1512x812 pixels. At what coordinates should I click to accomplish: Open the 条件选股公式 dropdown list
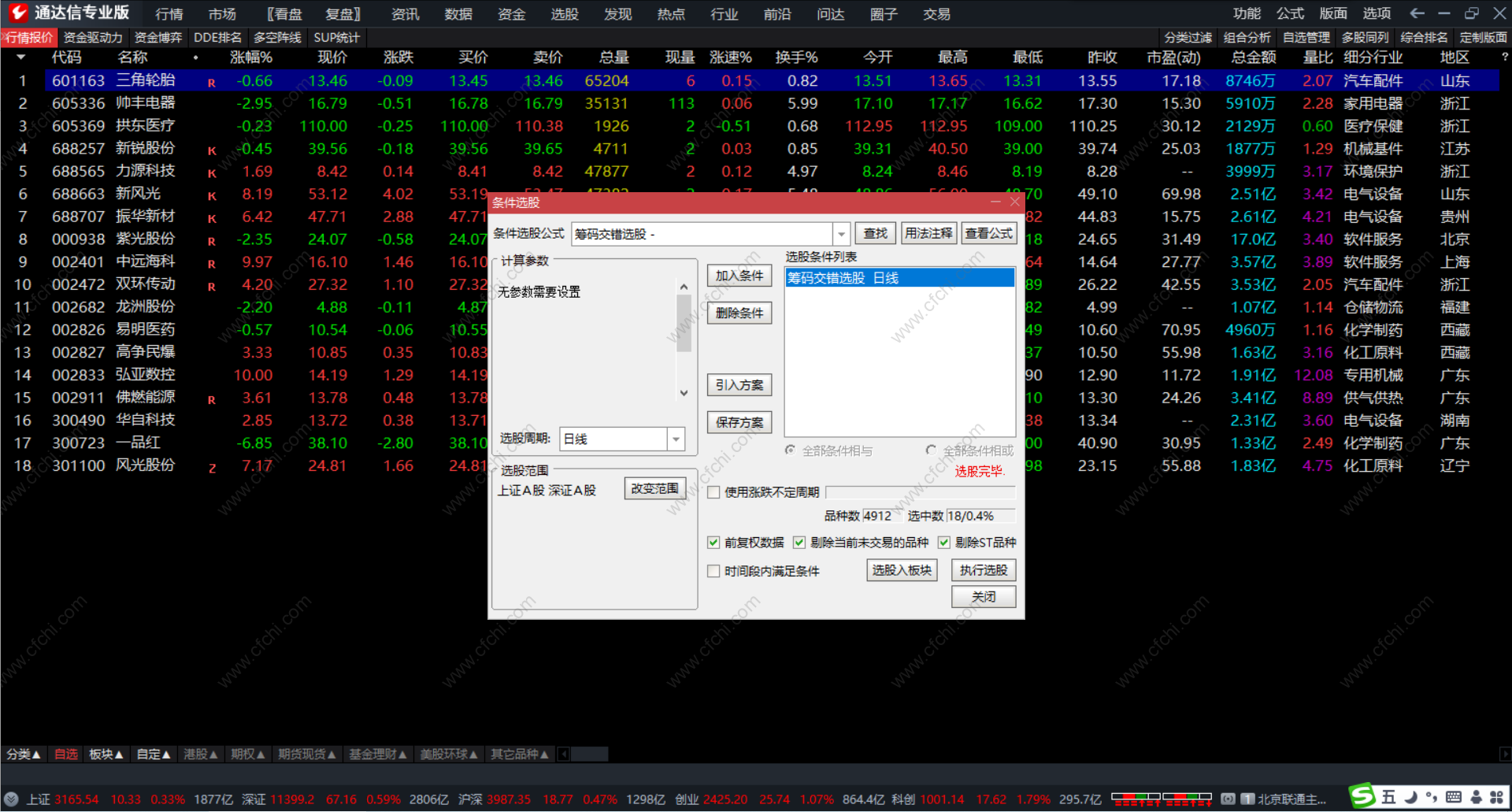click(841, 233)
